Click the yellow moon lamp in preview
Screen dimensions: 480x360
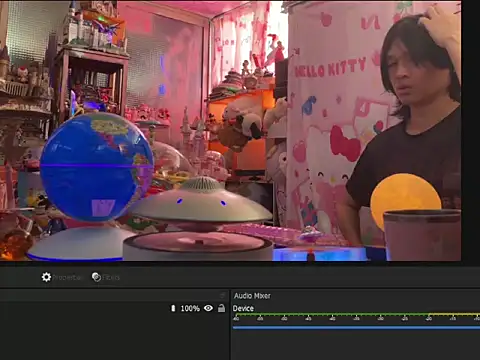pos(406,199)
